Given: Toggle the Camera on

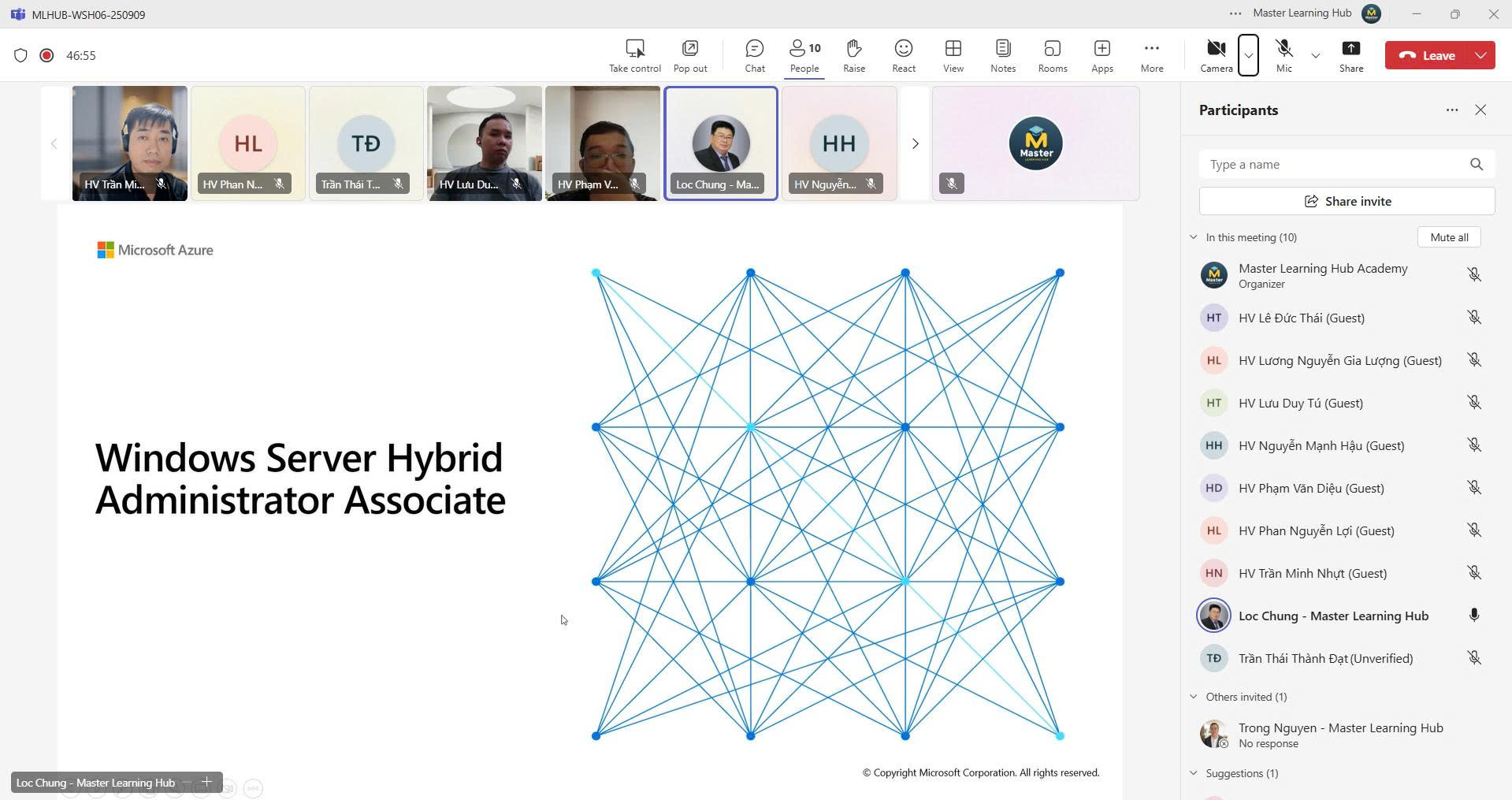Looking at the screenshot, I should 1216,55.
